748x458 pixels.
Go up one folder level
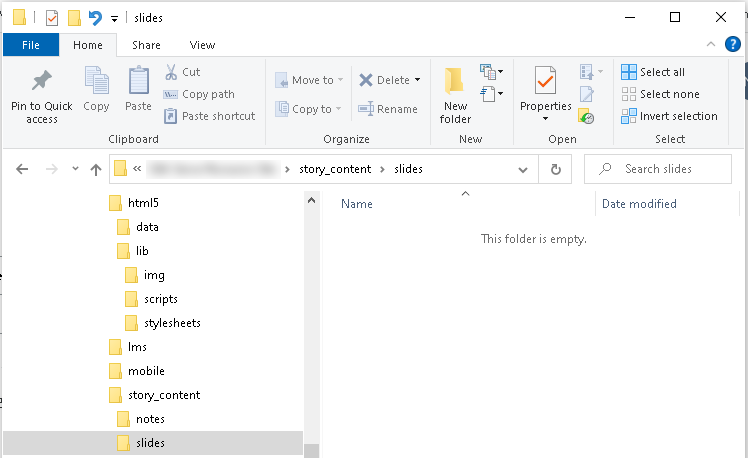coord(96,169)
